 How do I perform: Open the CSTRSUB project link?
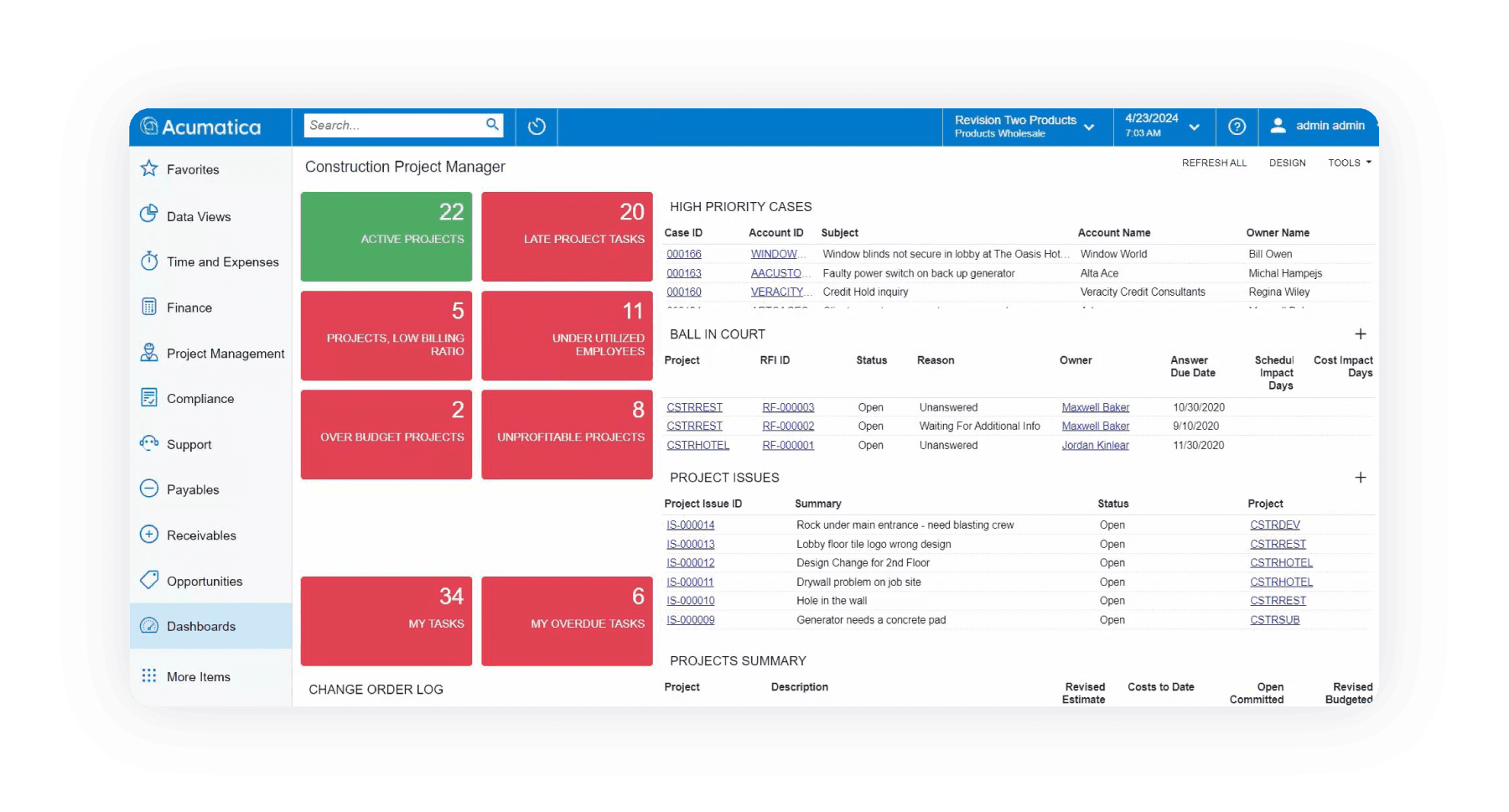pos(1275,619)
